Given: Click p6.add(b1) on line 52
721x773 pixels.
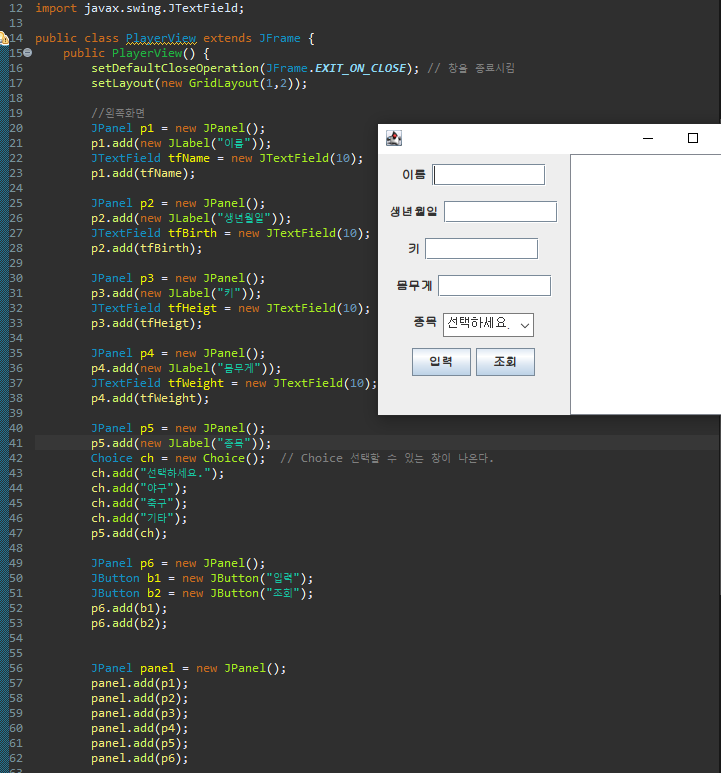Looking at the screenshot, I should coord(129,608).
